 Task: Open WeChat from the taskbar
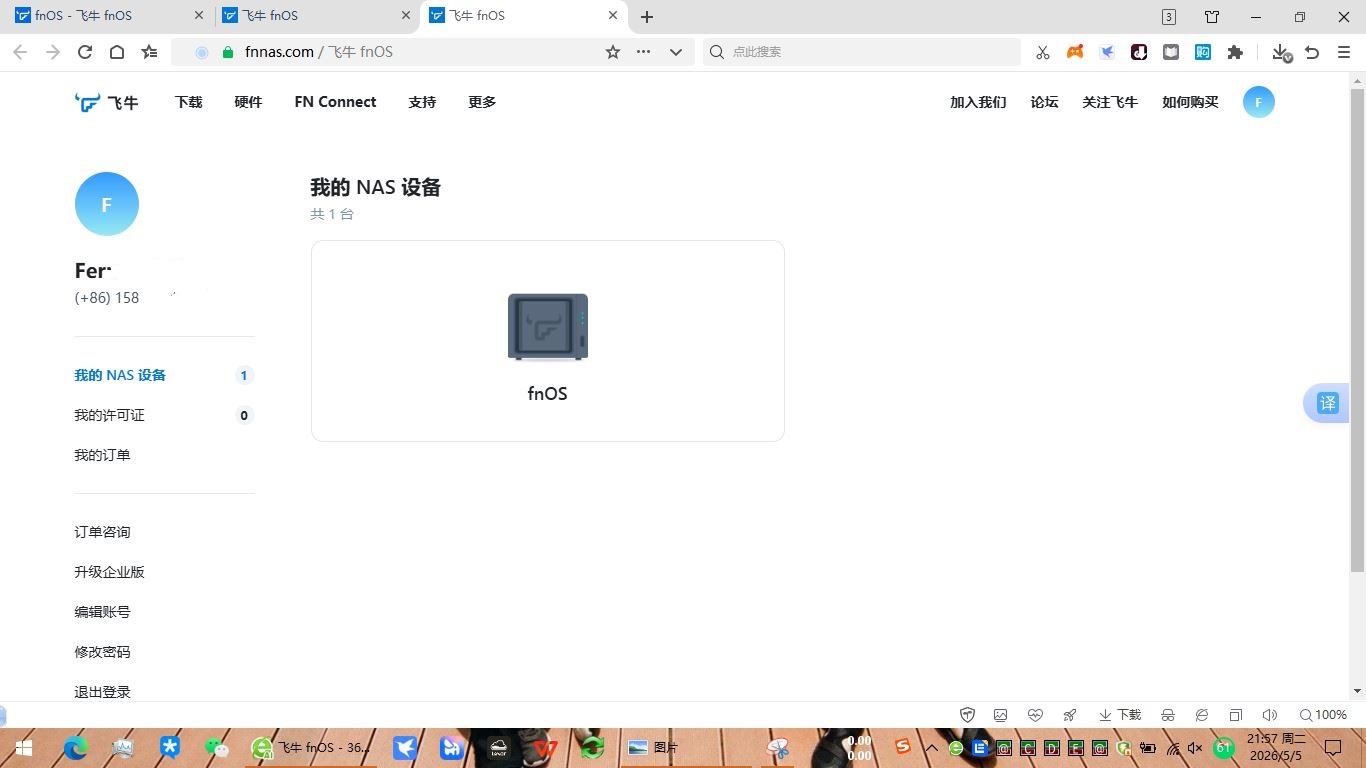(216, 747)
